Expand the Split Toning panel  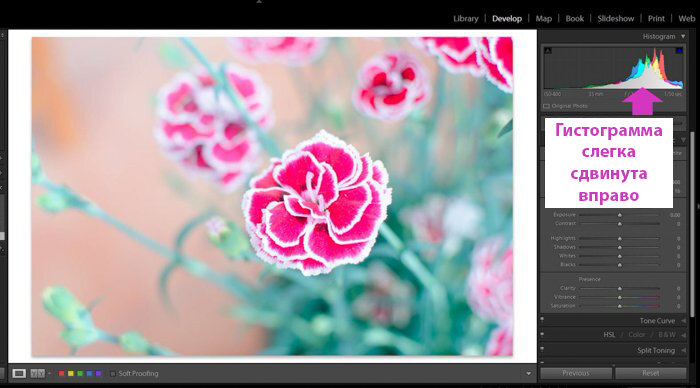[x=683, y=350]
